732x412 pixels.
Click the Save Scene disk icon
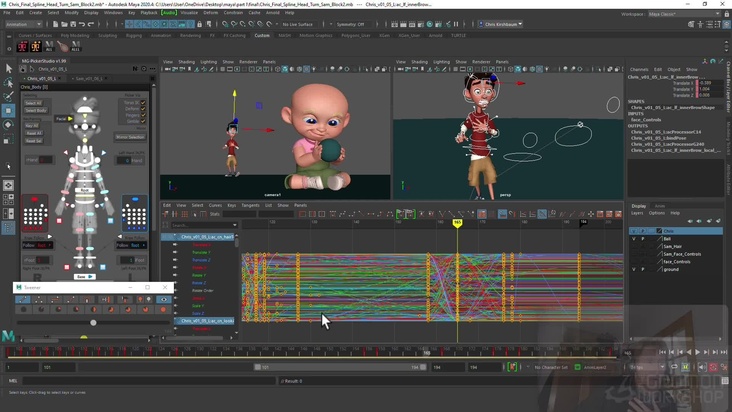[x=73, y=24]
